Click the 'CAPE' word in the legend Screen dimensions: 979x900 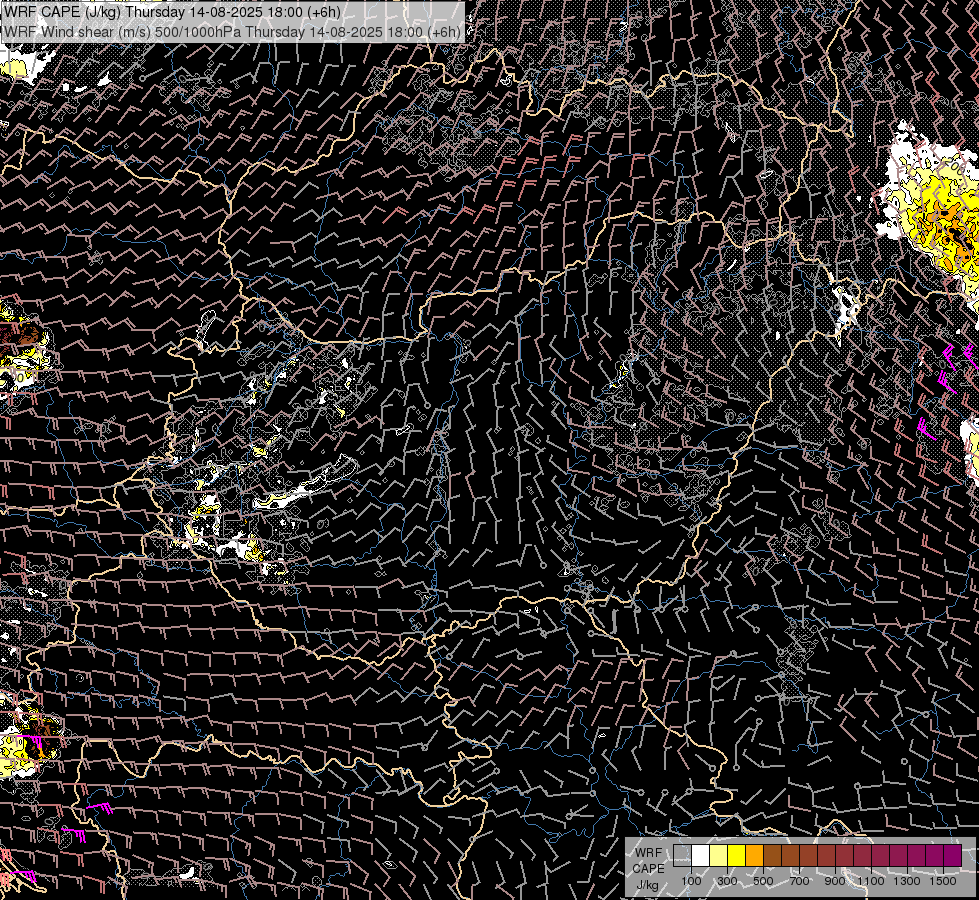[x=648, y=868]
